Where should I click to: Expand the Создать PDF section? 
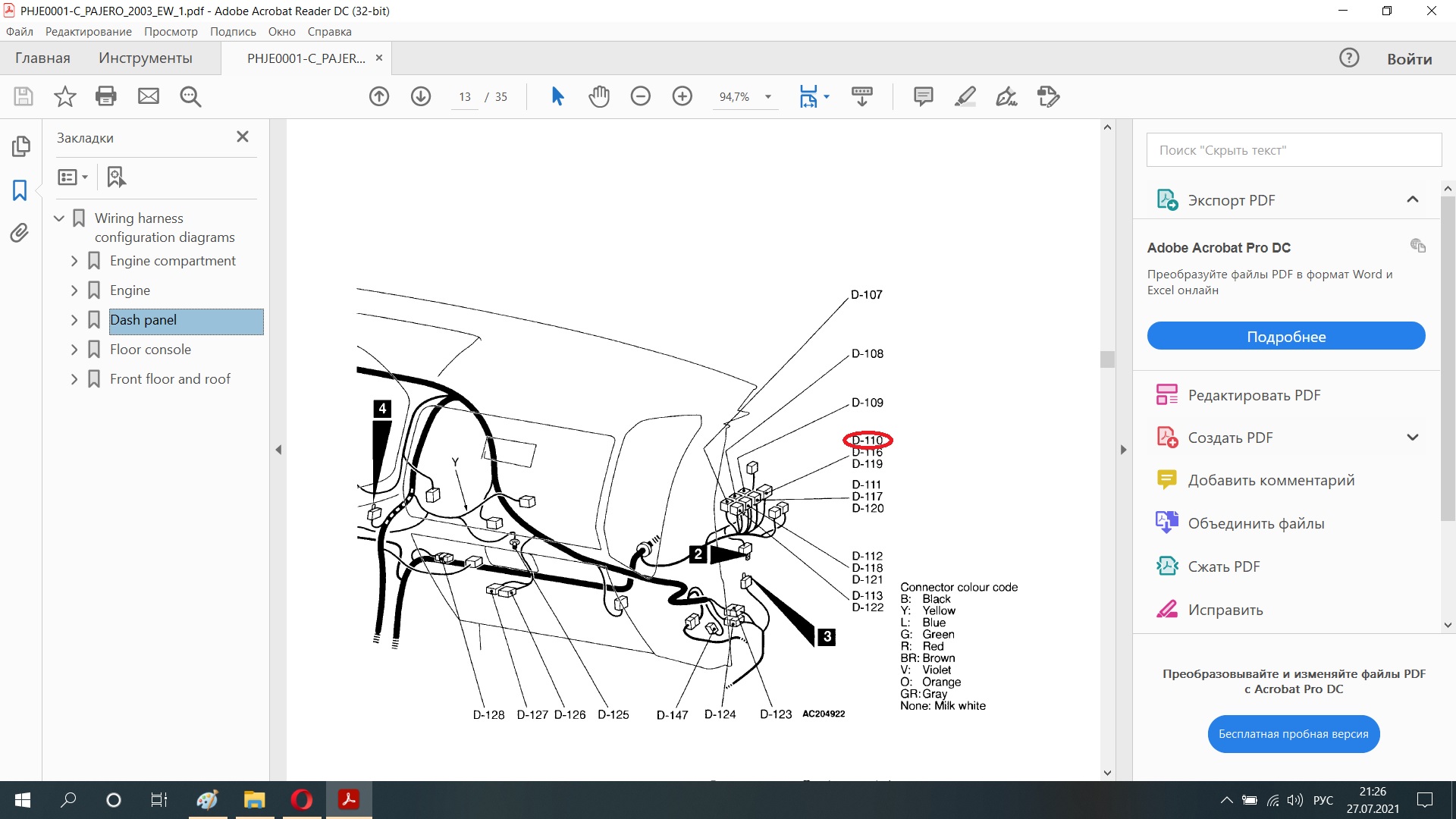coord(1412,438)
